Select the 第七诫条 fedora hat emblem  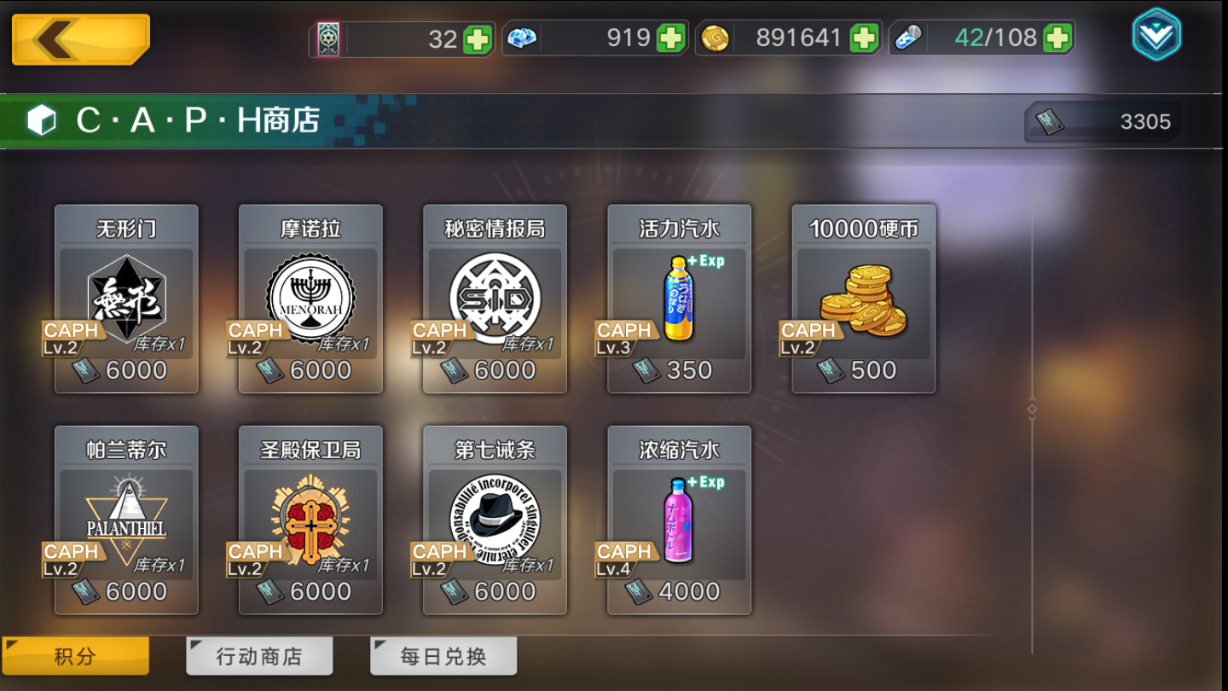(495, 520)
